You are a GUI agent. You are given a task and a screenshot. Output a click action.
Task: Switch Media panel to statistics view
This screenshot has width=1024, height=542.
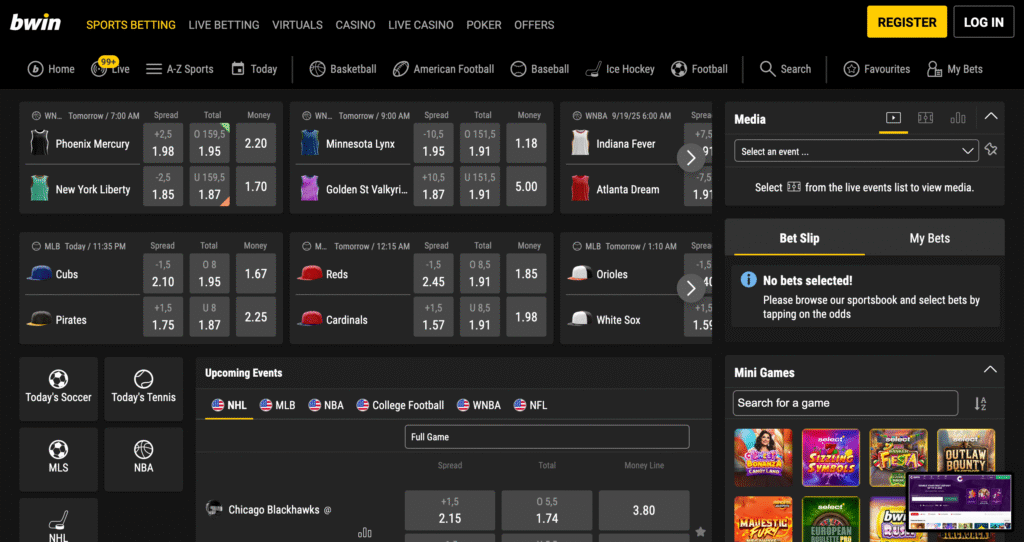coord(958,118)
